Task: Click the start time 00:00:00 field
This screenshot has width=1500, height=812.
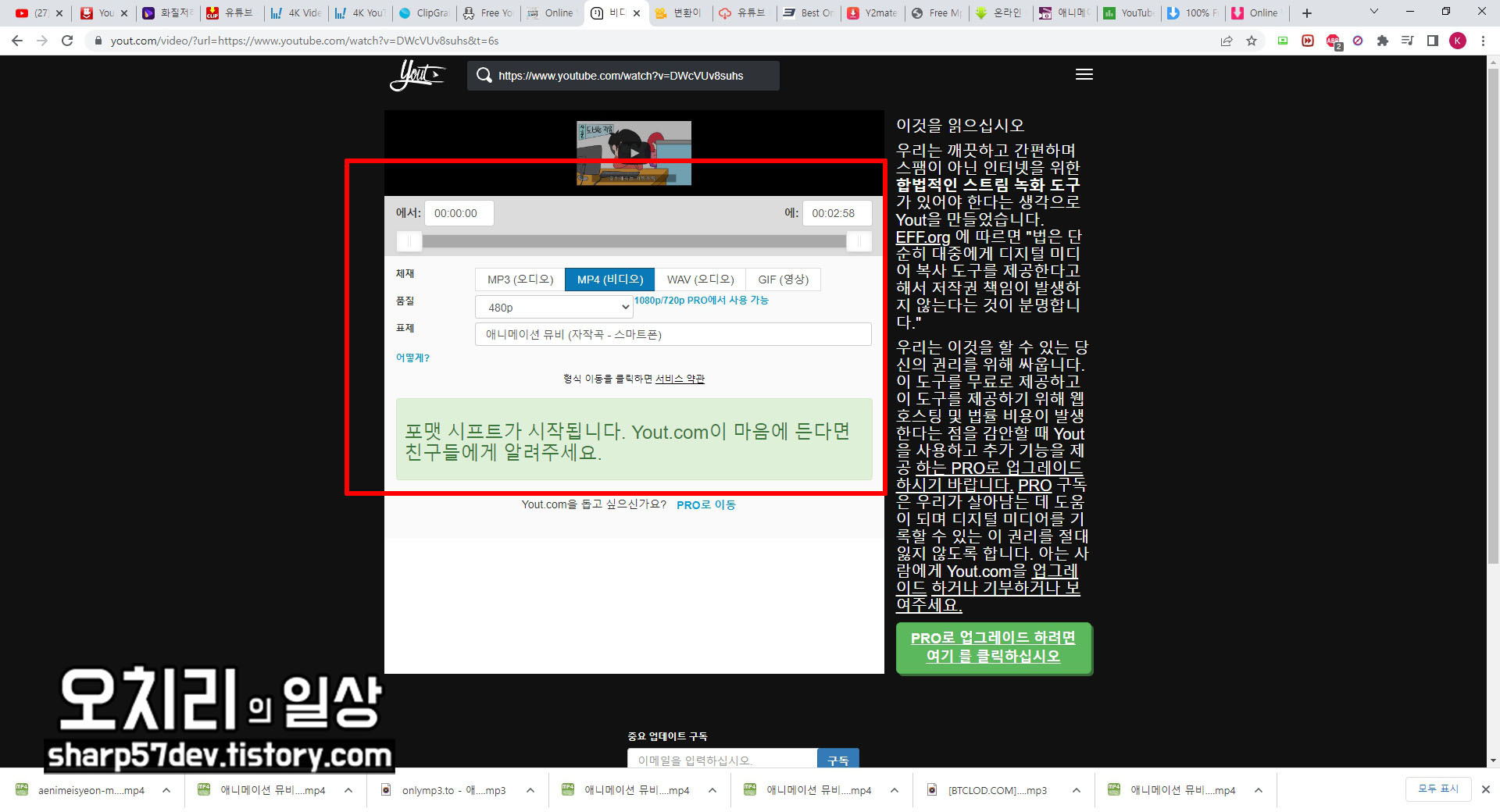Action: 459,213
